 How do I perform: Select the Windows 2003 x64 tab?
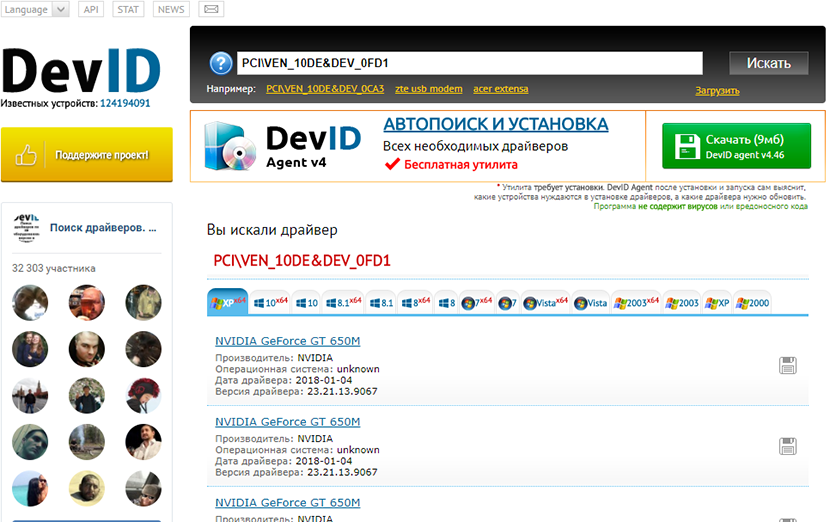pos(636,303)
